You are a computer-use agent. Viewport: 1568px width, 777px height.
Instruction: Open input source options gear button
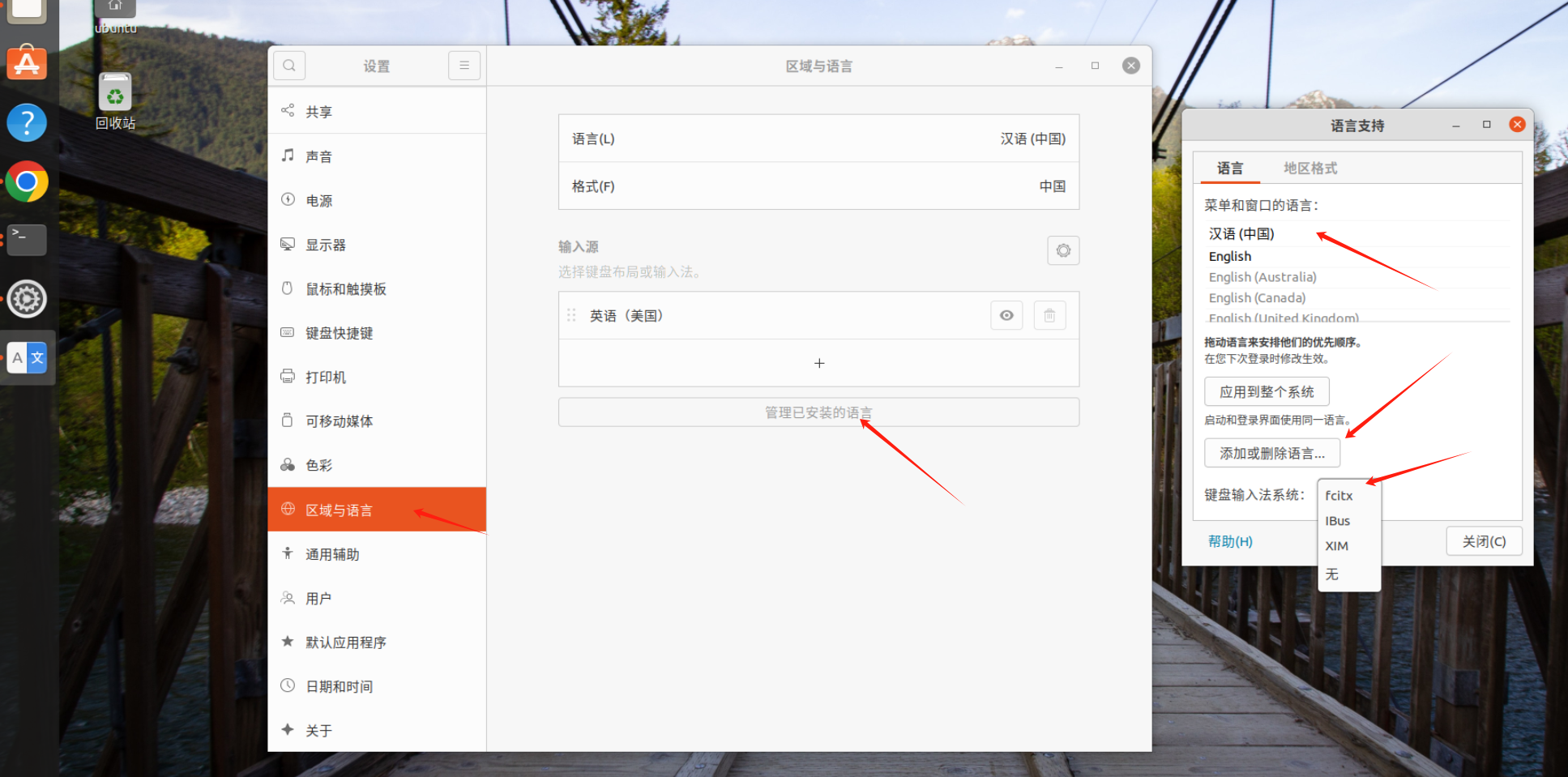[1063, 250]
